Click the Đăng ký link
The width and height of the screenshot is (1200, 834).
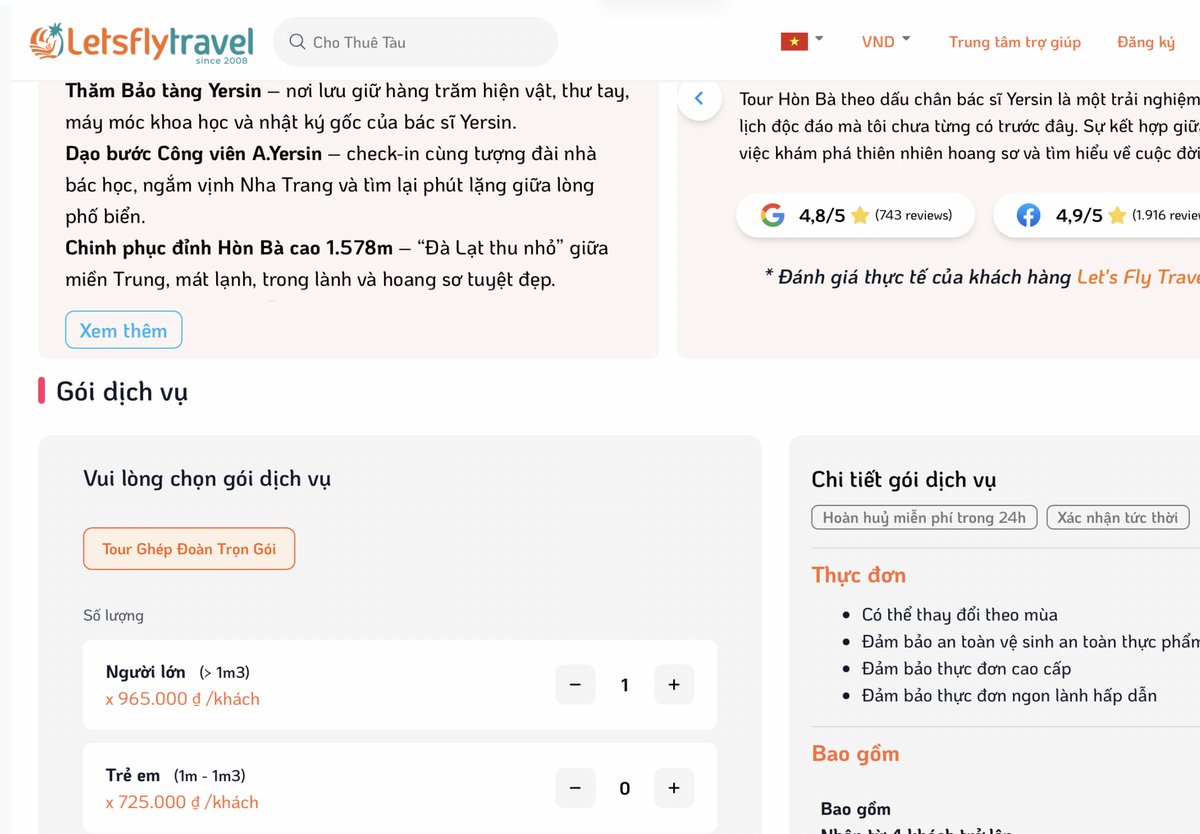coord(1146,42)
